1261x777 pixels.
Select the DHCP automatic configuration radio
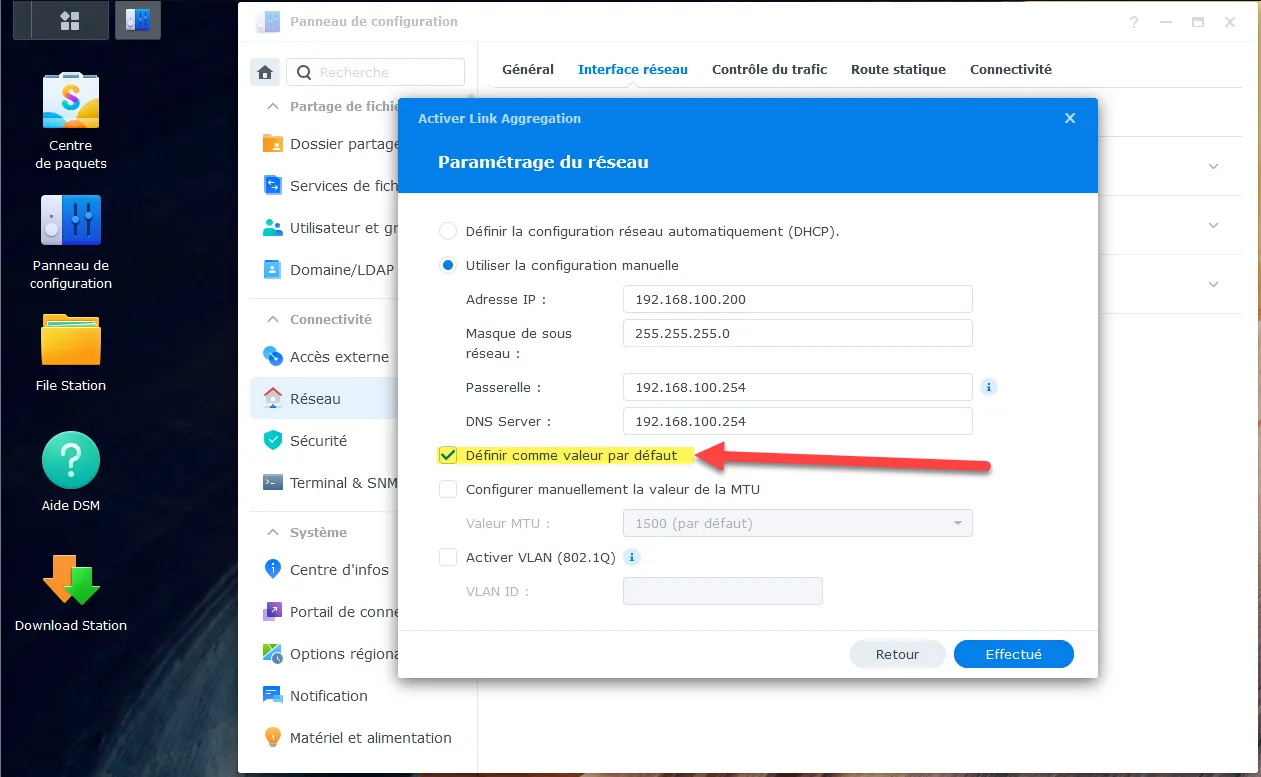tap(448, 231)
